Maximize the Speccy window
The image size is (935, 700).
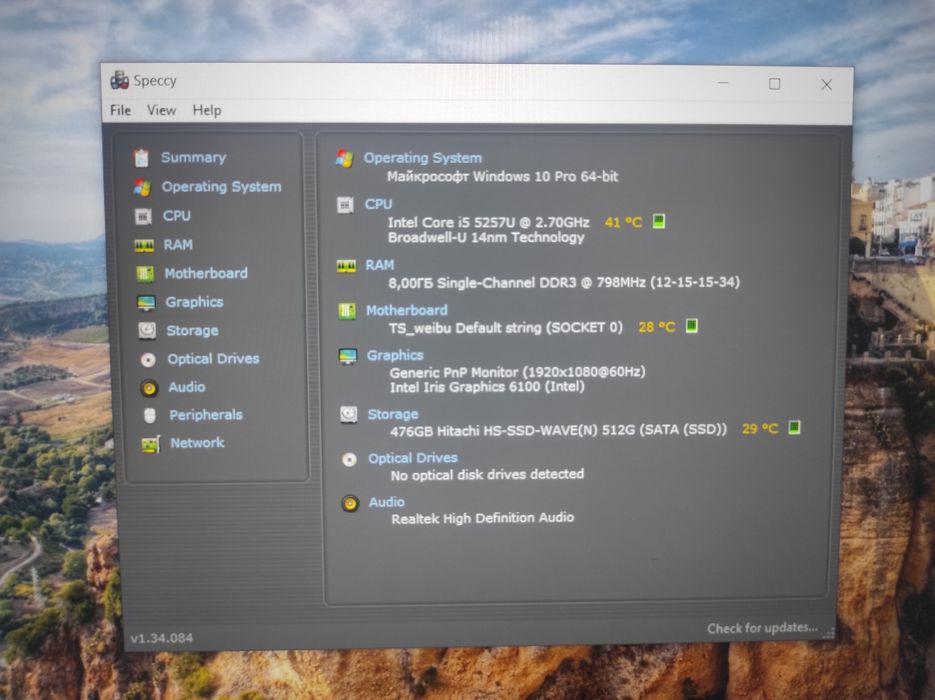[775, 84]
